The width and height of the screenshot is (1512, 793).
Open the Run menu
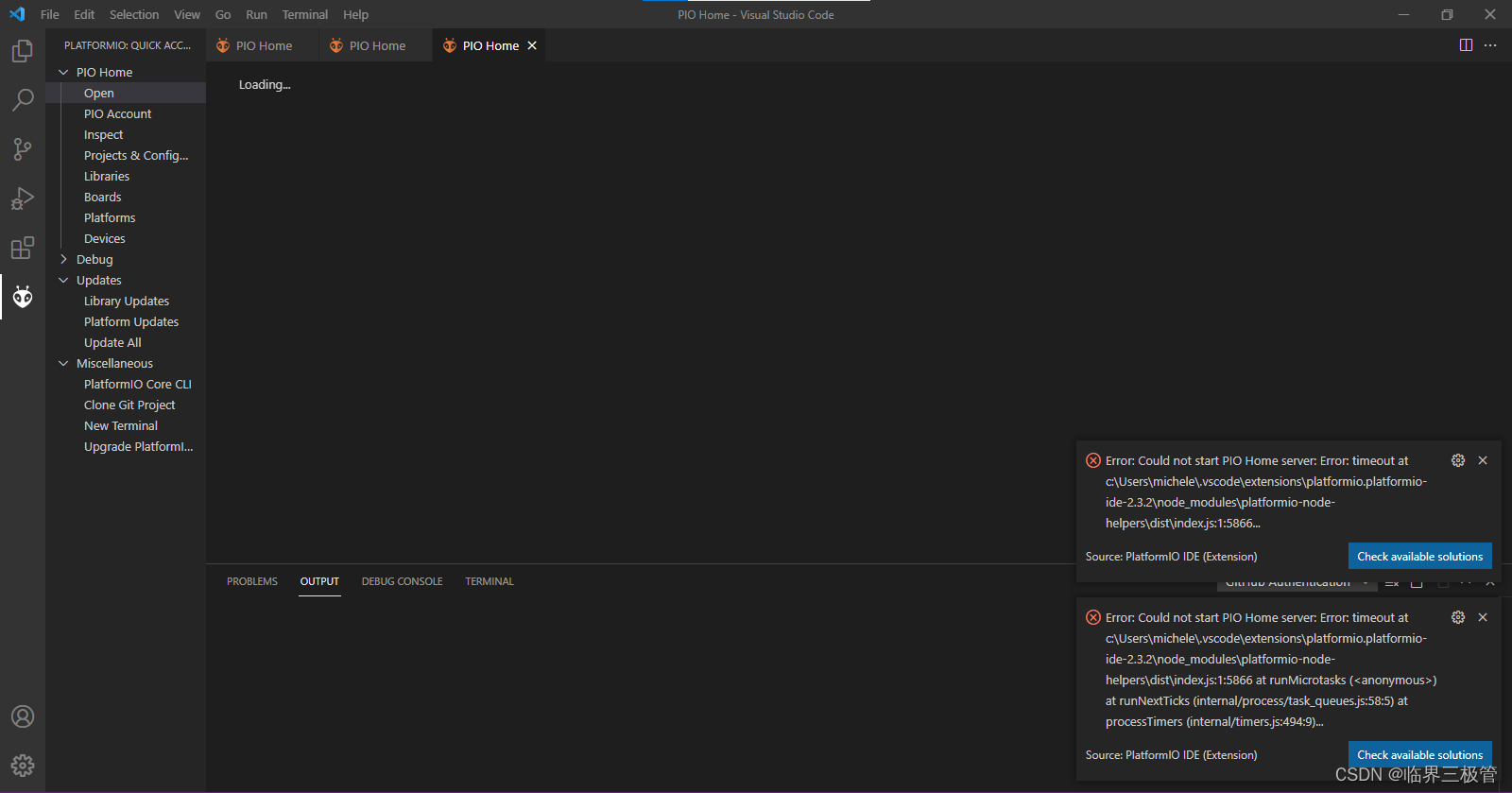pyautogui.click(x=256, y=14)
